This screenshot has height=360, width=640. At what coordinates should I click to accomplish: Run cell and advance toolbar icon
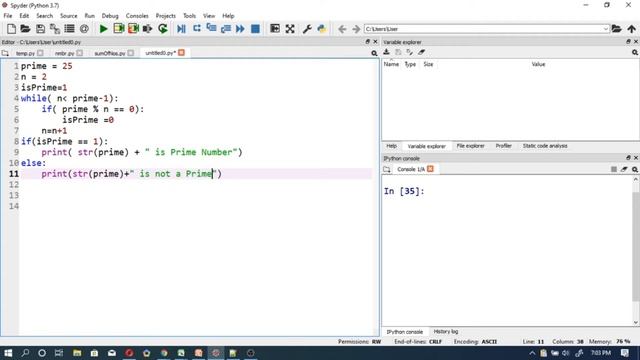(x=133, y=29)
